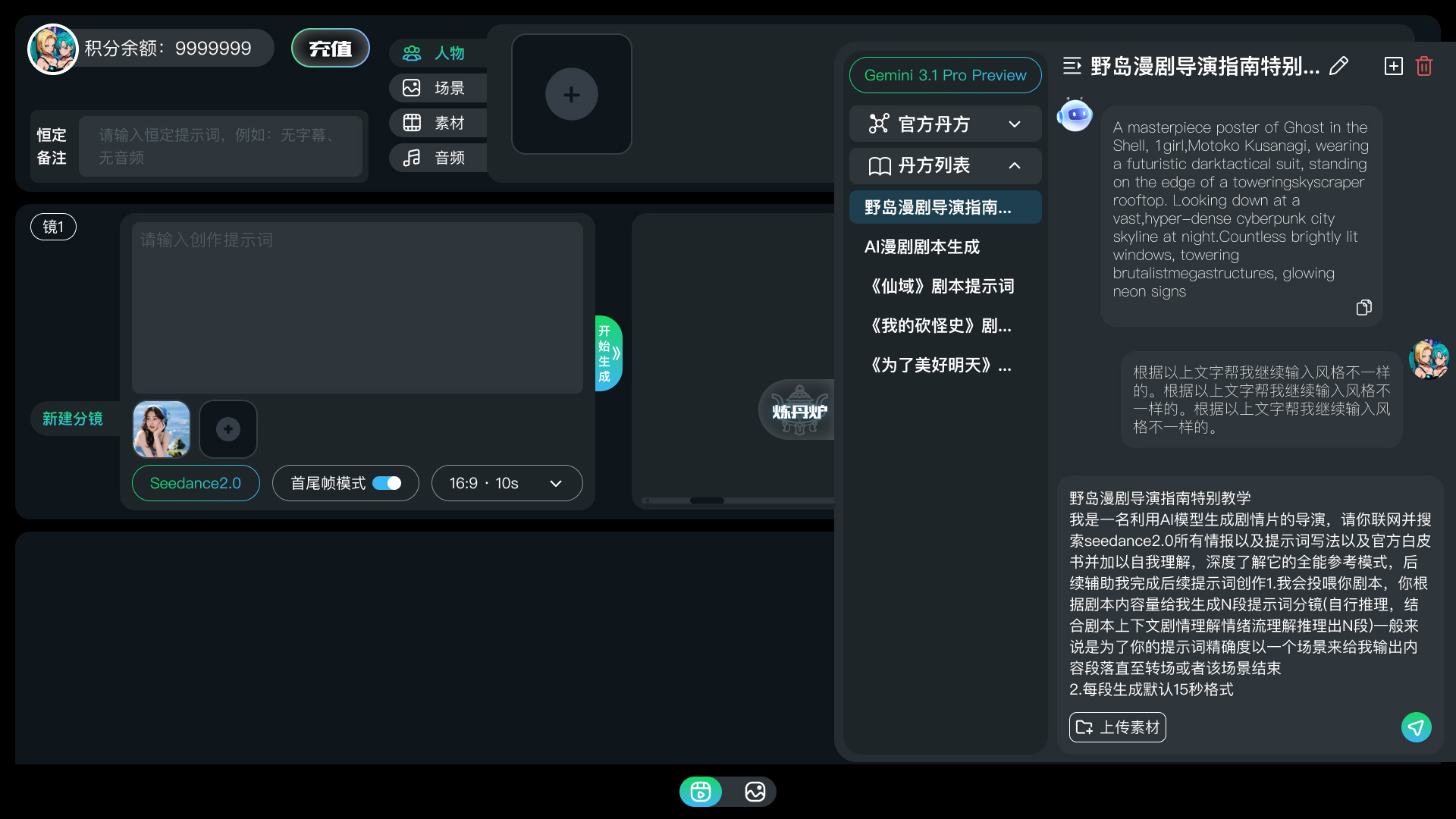Delete the conversation using the trash icon
This screenshot has width=1456, height=819.
click(1423, 66)
